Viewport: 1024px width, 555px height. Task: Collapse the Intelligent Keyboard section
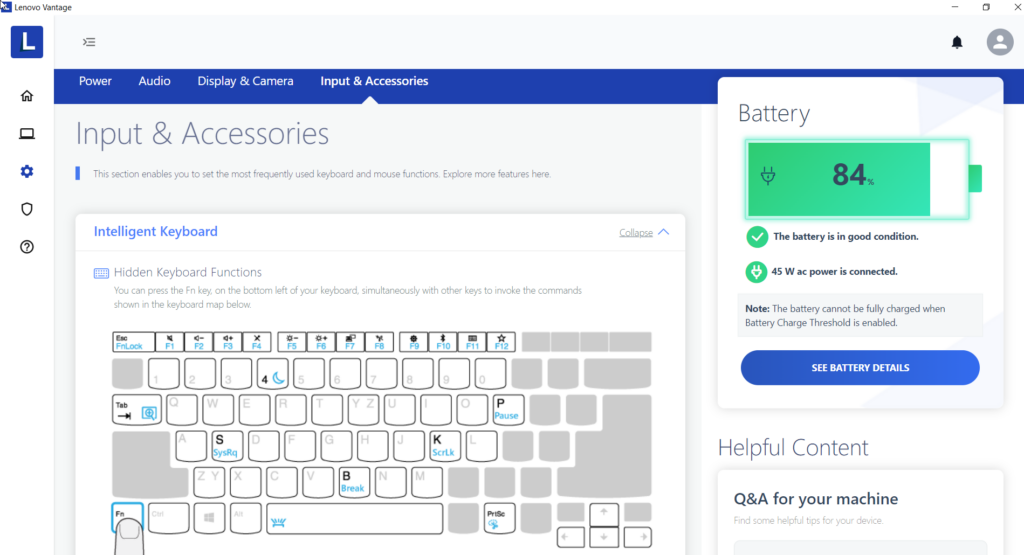tap(644, 232)
